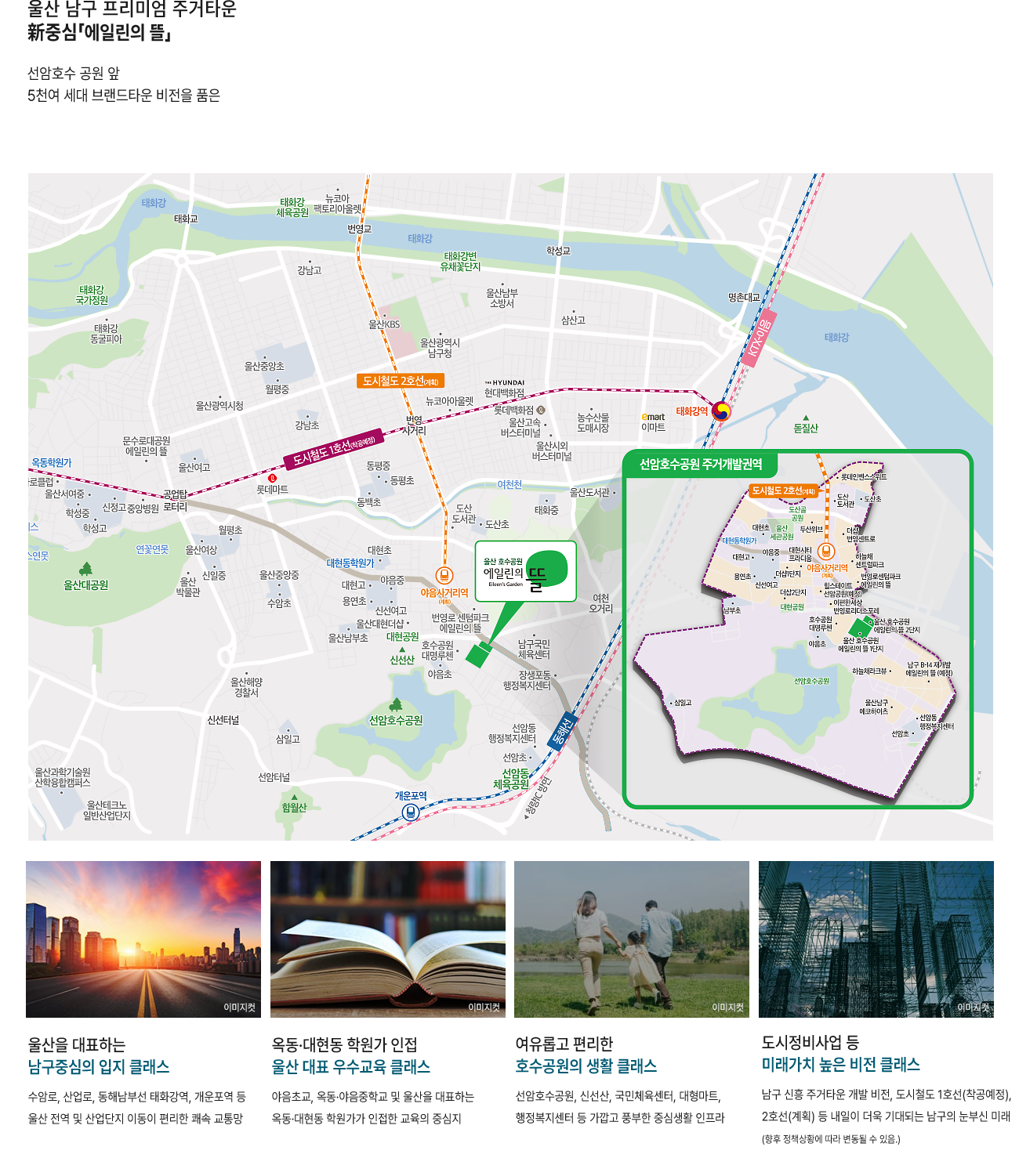Click the 울산대공원 tree icon
This screenshot has height=1176, width=1019.
[86, 569]
